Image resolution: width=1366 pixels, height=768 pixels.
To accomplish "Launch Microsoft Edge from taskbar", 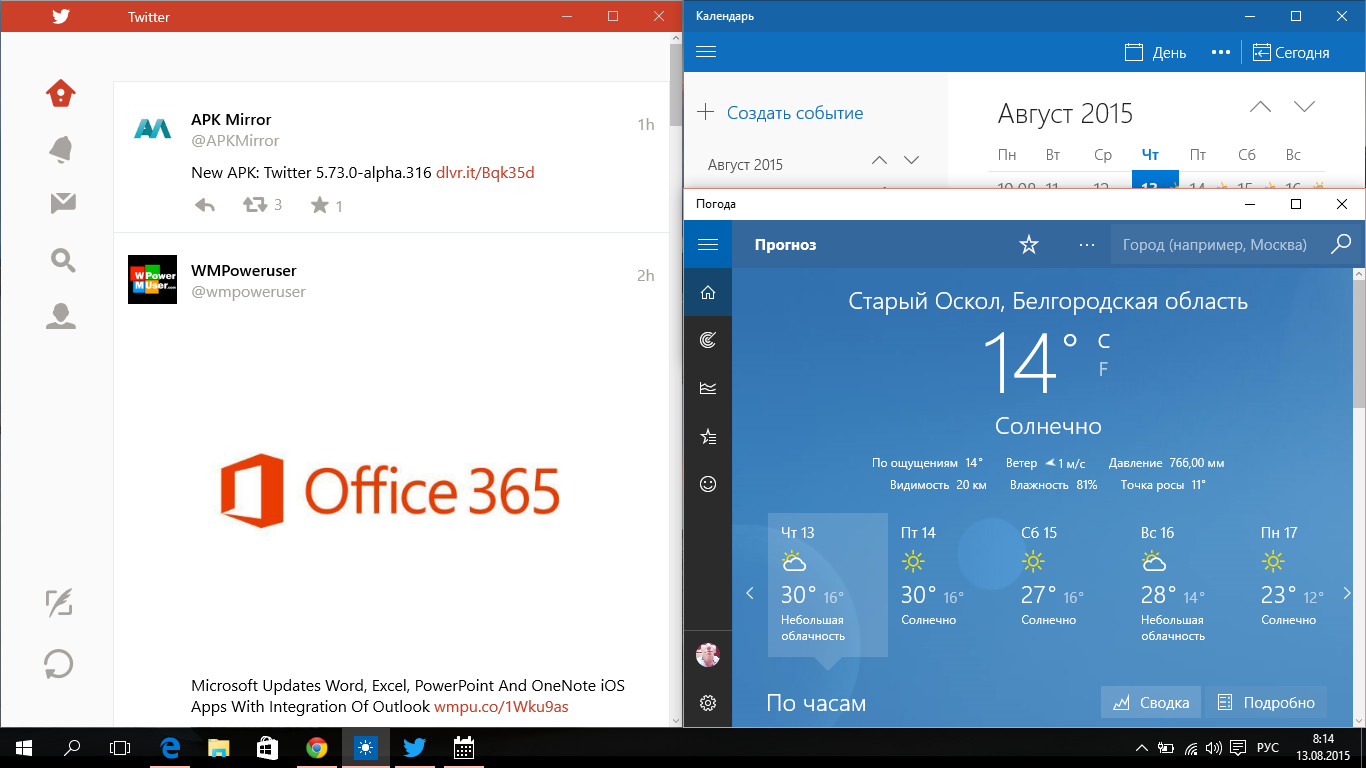I will (169, 747).
